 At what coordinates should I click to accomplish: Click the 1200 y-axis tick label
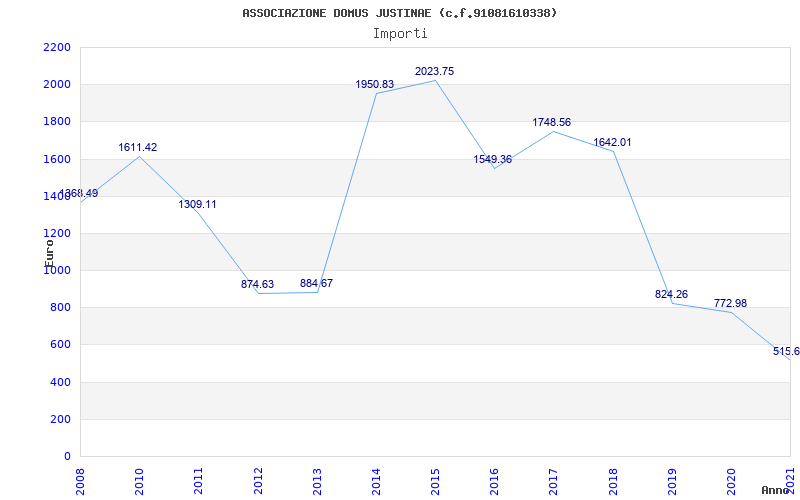click(57, 234)
